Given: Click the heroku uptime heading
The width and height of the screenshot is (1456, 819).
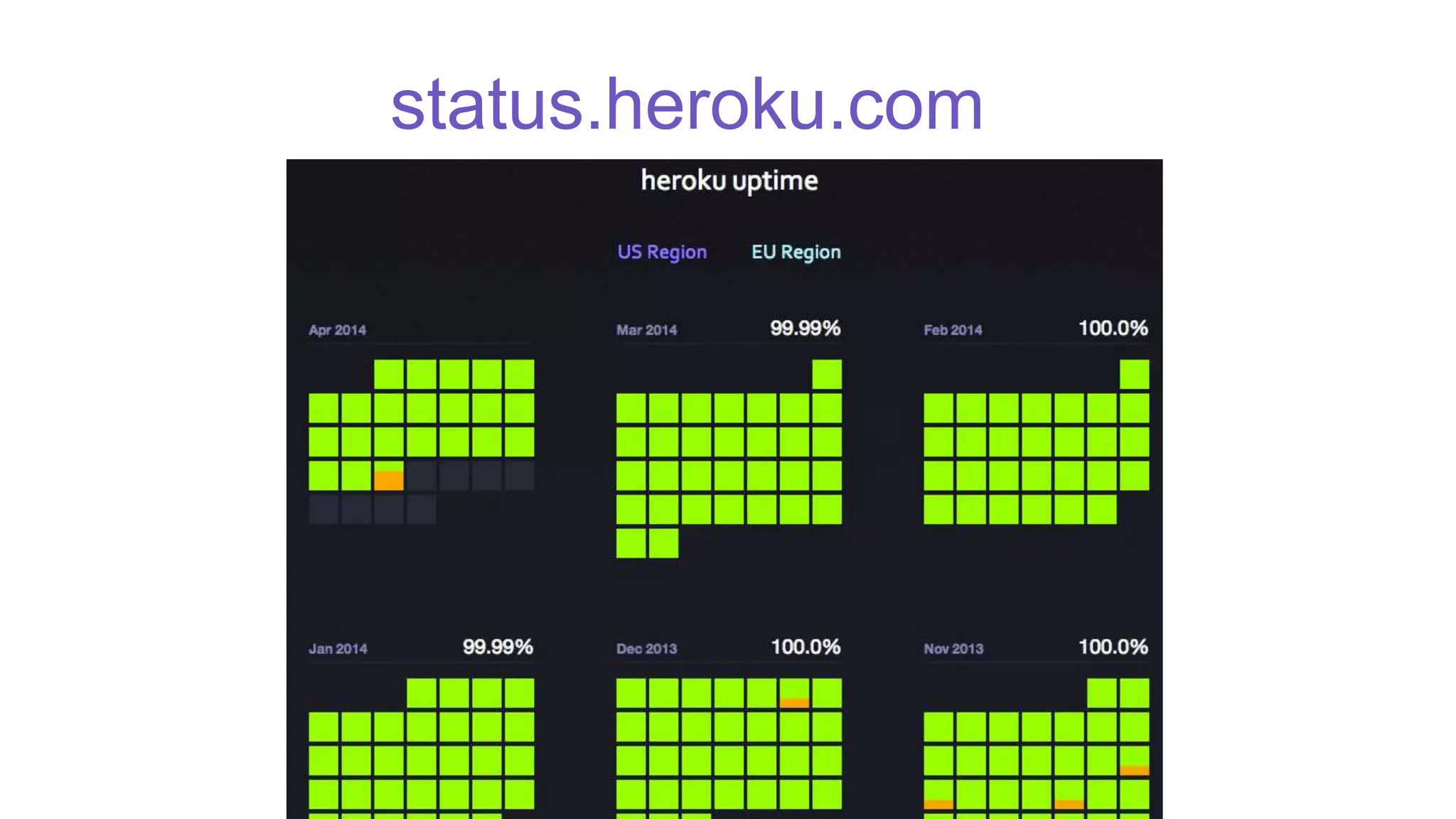Looking at the screenshot, I should pos(729,181).
